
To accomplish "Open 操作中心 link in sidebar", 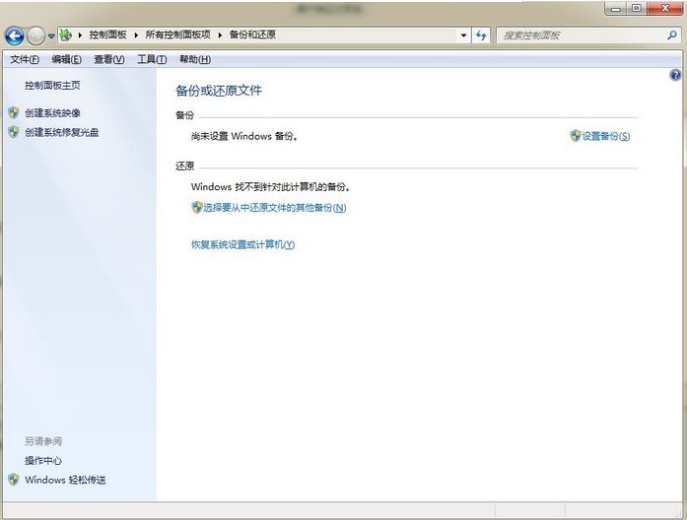I will pos(43,460).
